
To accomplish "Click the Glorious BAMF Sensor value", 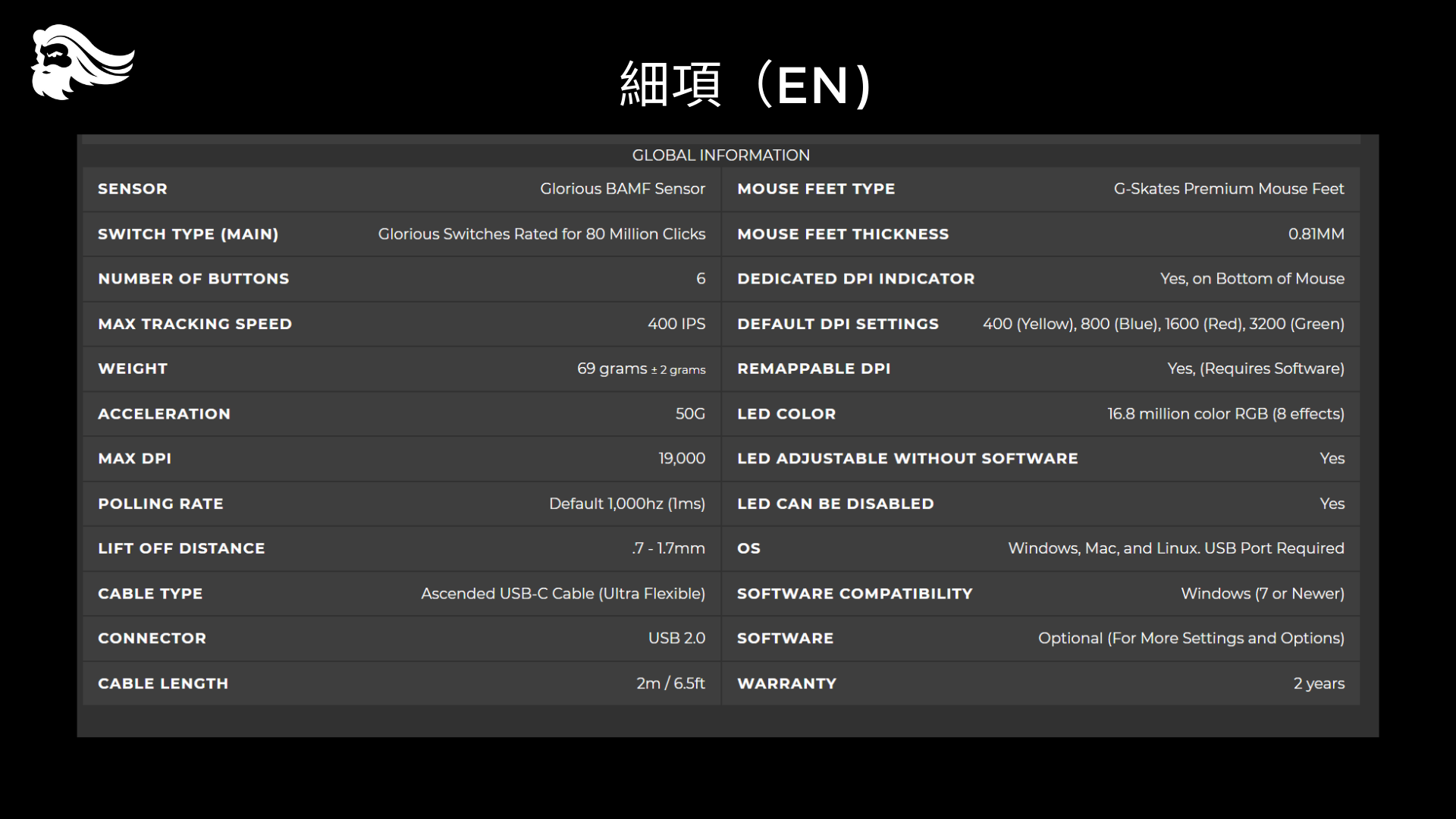I will pyautogui.click(x=622, y=189).
